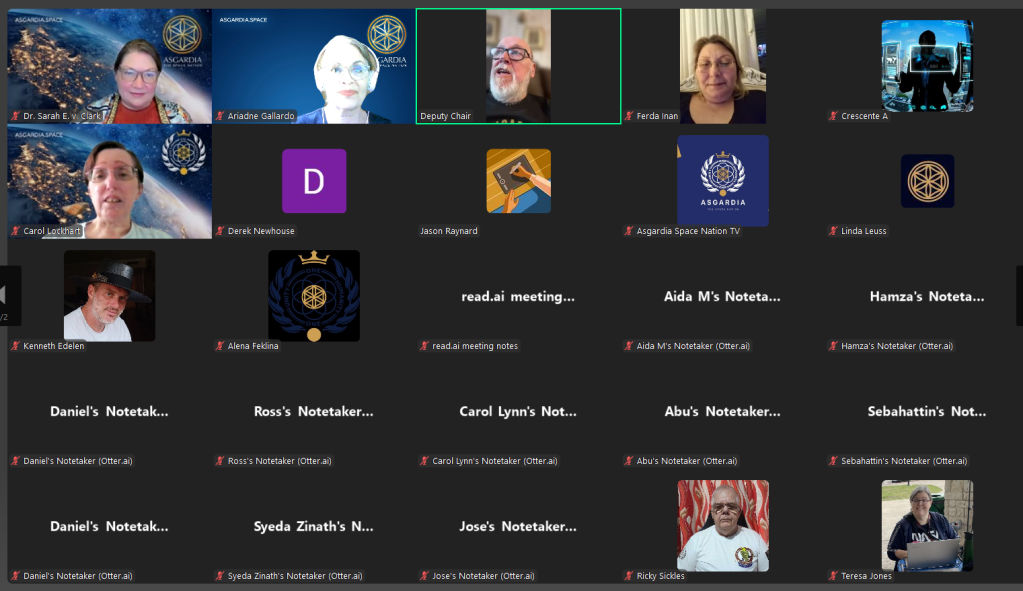This screenshot has height=591, width=1023.
Task: Click muted mic icon beside Crescente A
Action: 833,117
